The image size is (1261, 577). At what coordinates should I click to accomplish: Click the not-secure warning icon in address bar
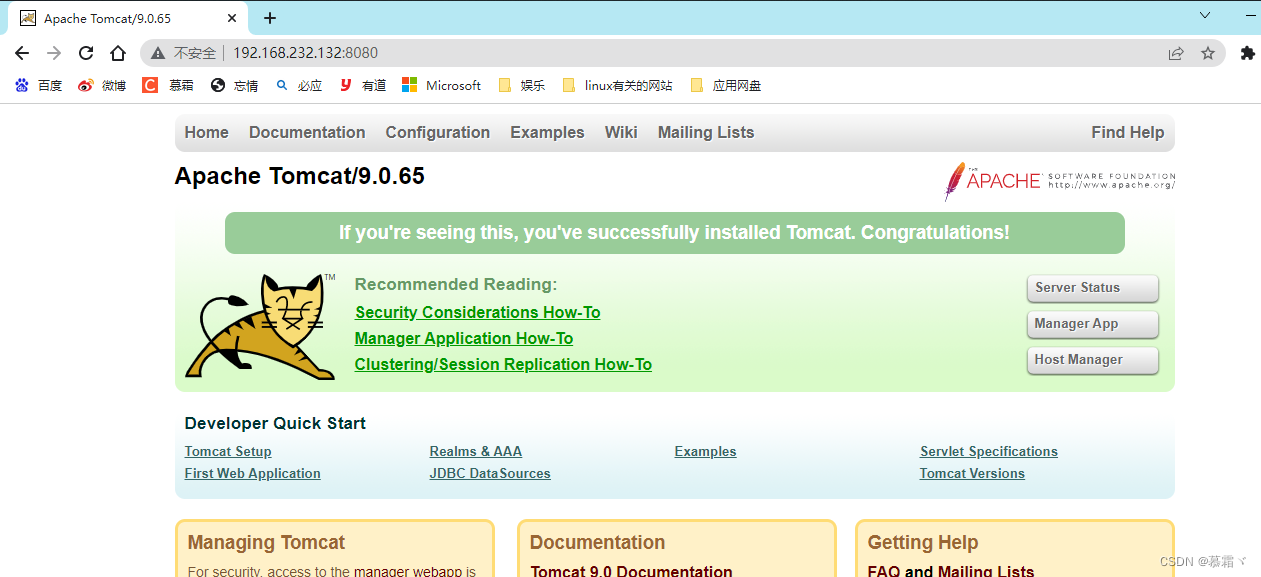click(x=158, y=53)
